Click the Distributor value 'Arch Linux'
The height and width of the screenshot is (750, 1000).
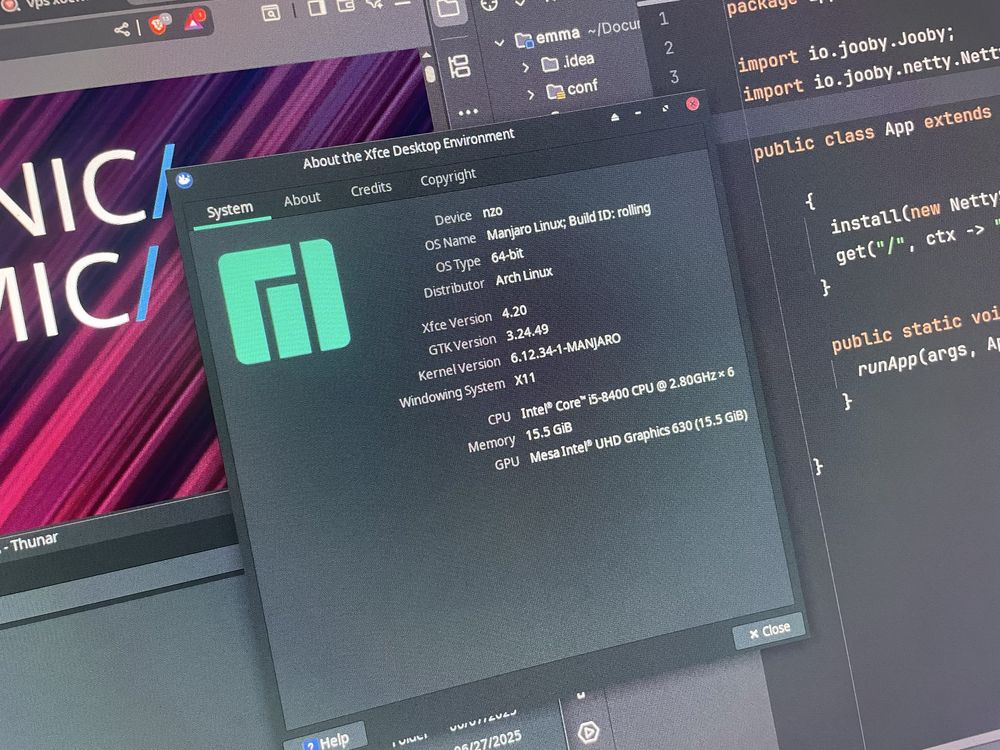click(524, 277)
